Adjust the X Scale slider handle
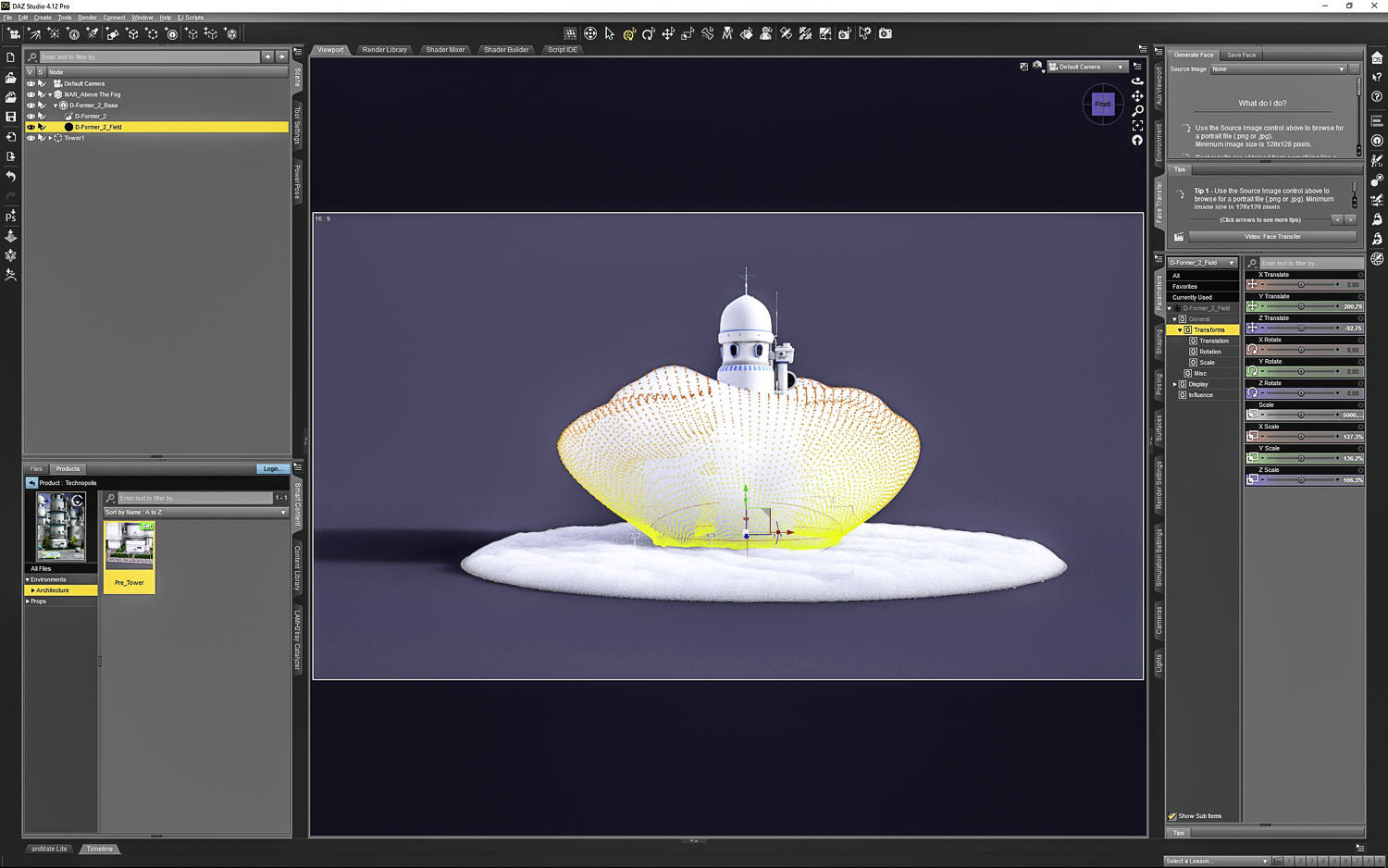This screenshot has height=868, width=1388. coord(1301,437)
